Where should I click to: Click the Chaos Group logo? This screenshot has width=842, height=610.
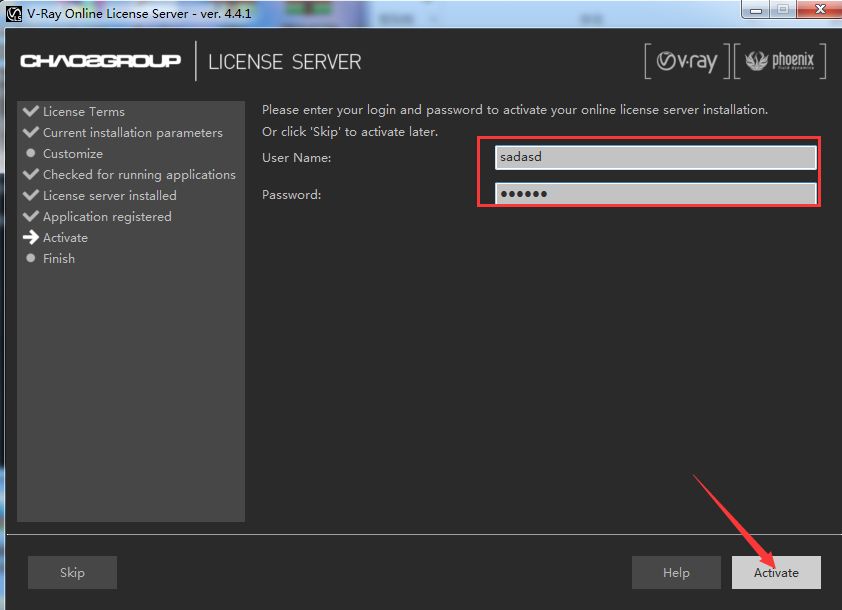100,61
